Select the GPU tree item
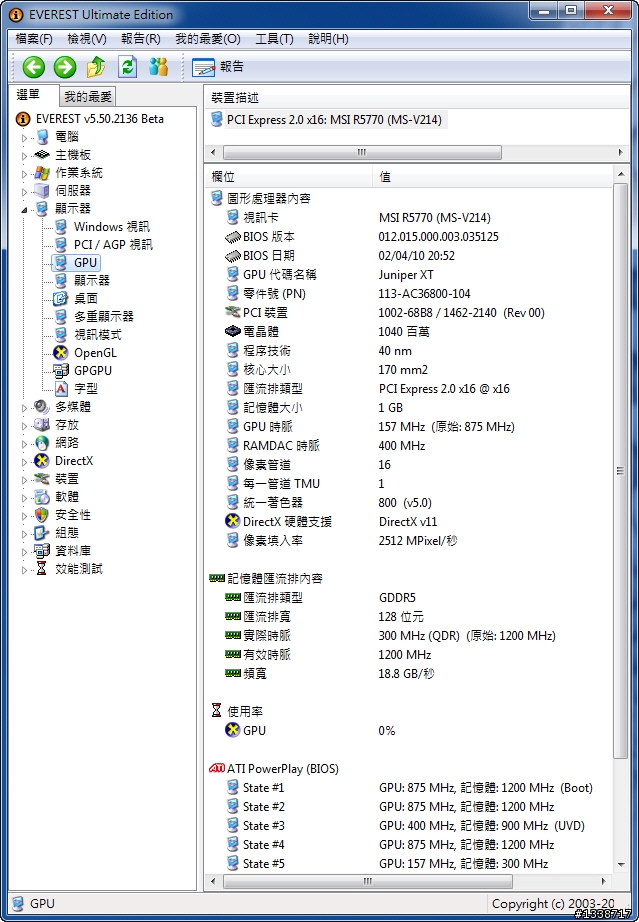This screenshot has height=922, width=639. (85, 263)
